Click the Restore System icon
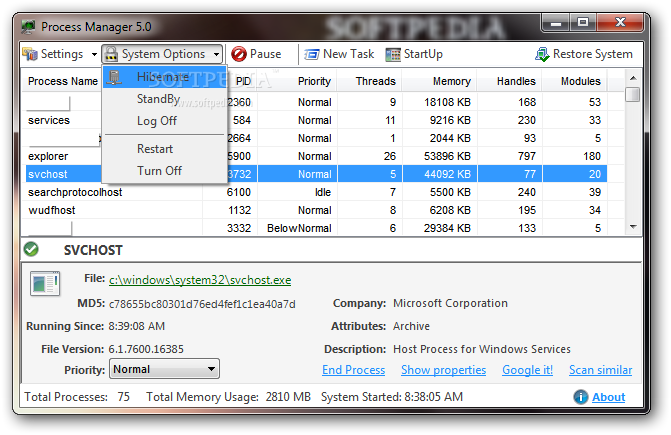The image size is (671, 435). click(x=542, y=54)
